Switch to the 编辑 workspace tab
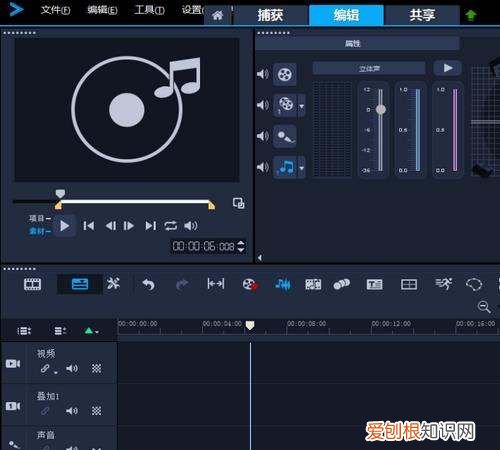 346,15
